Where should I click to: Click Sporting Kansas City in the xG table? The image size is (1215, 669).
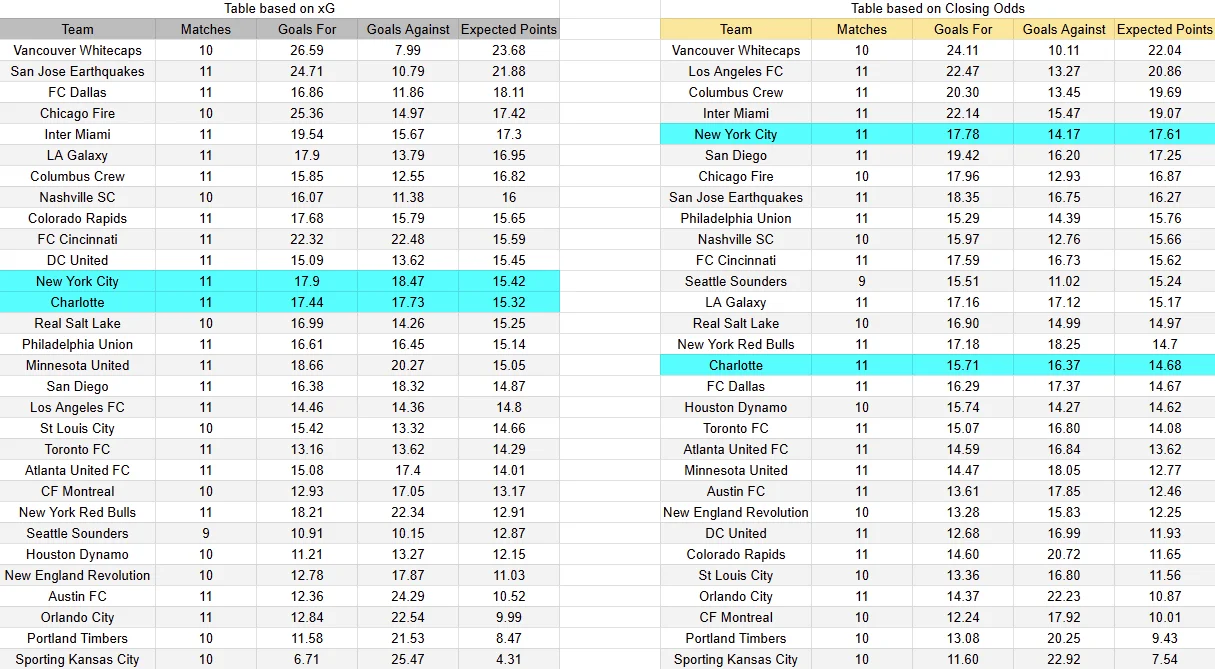[x=78, y=659]
